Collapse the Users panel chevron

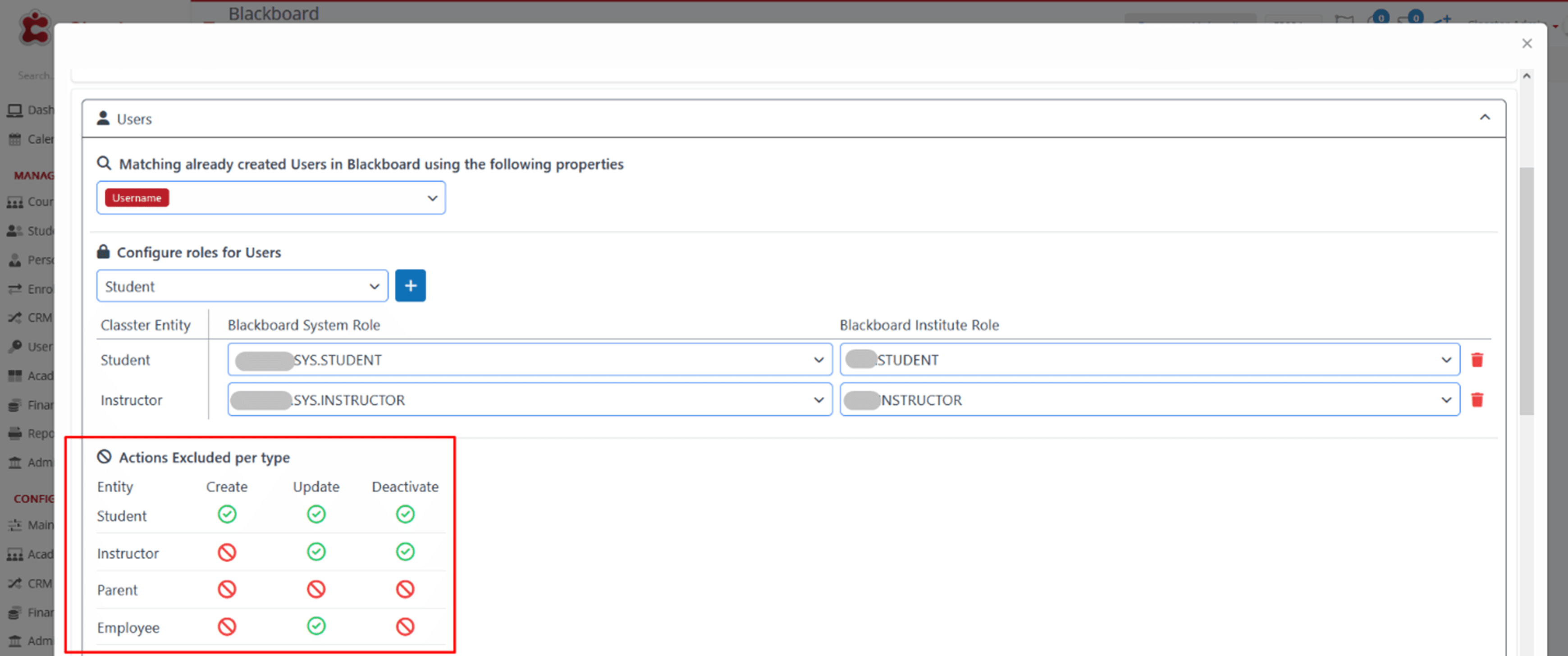(x=1485, y=118)
